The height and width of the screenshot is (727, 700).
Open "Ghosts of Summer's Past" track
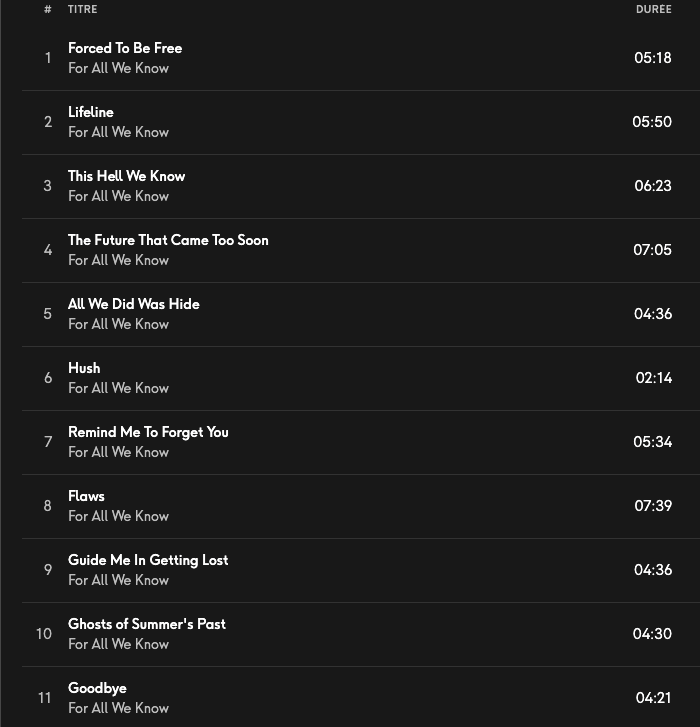(x=147, y=624)
